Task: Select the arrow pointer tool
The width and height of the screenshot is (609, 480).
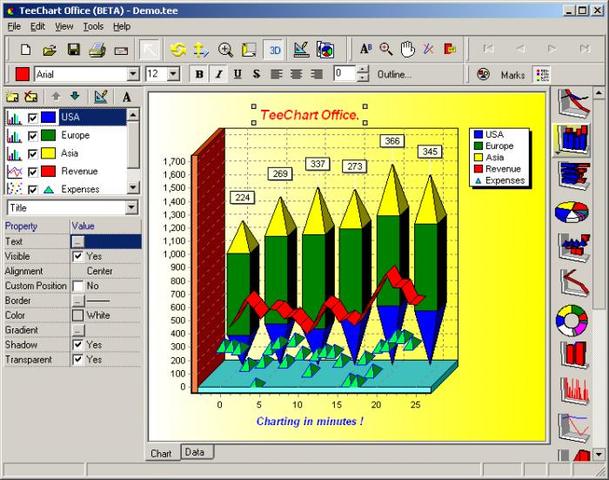Action: point(150,50)
